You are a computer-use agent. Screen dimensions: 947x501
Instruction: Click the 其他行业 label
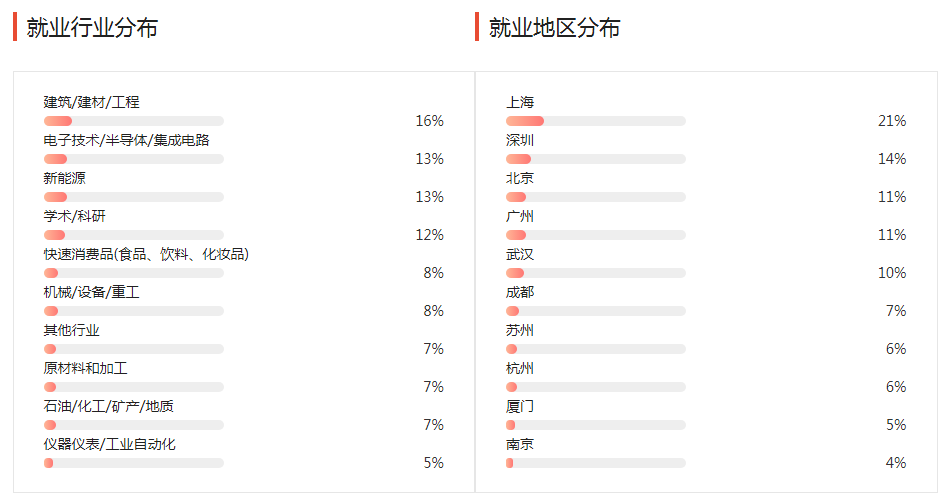(71, 330)
